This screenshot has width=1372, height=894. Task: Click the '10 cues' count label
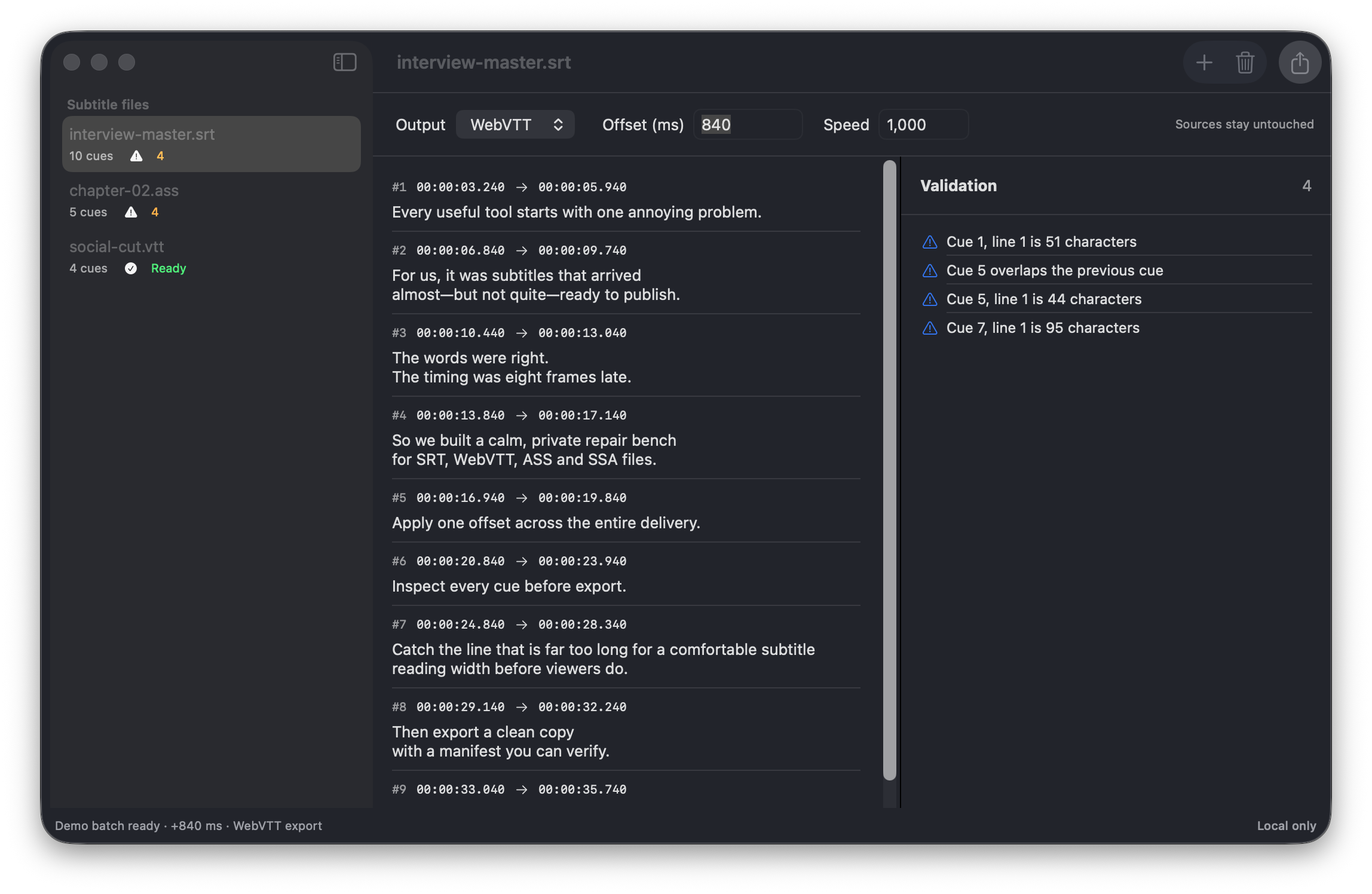tap(91, 156)
